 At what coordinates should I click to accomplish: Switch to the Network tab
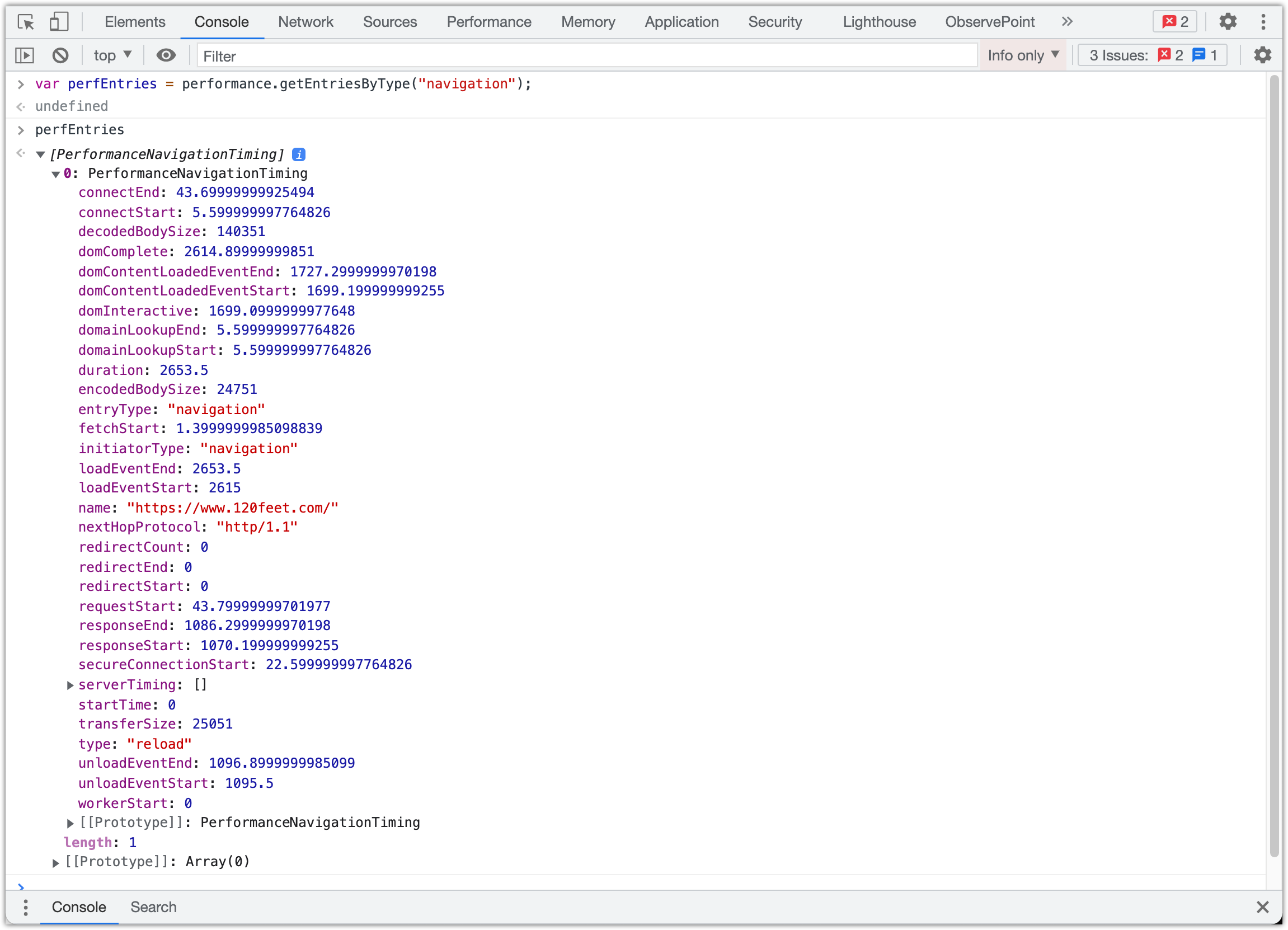pyautogui.click(x=305, y=22)
